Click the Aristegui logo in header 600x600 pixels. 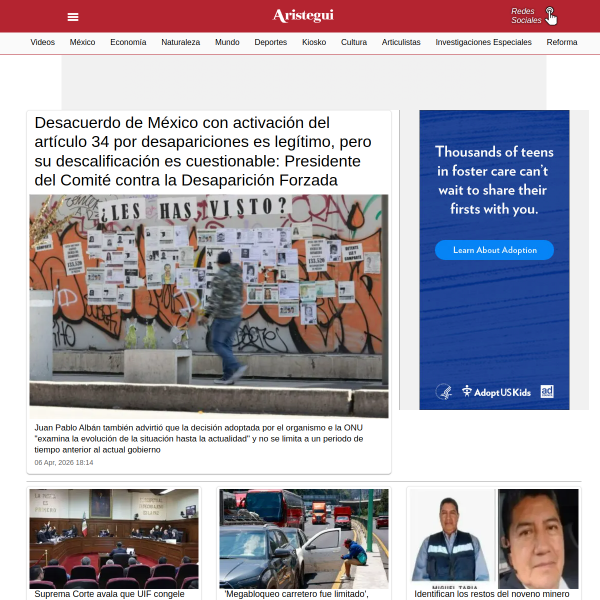pyautogui.click(x=303, y=16)
